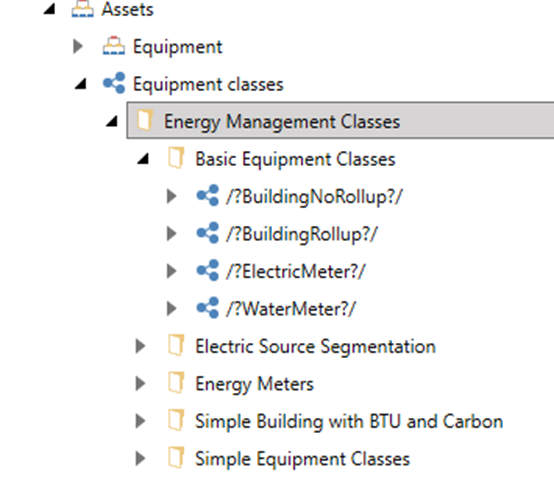Click the Assets hierarchy icon
The height and width of the screenshot is (484, 554).
pyautogui.click(x=82, y=9)
